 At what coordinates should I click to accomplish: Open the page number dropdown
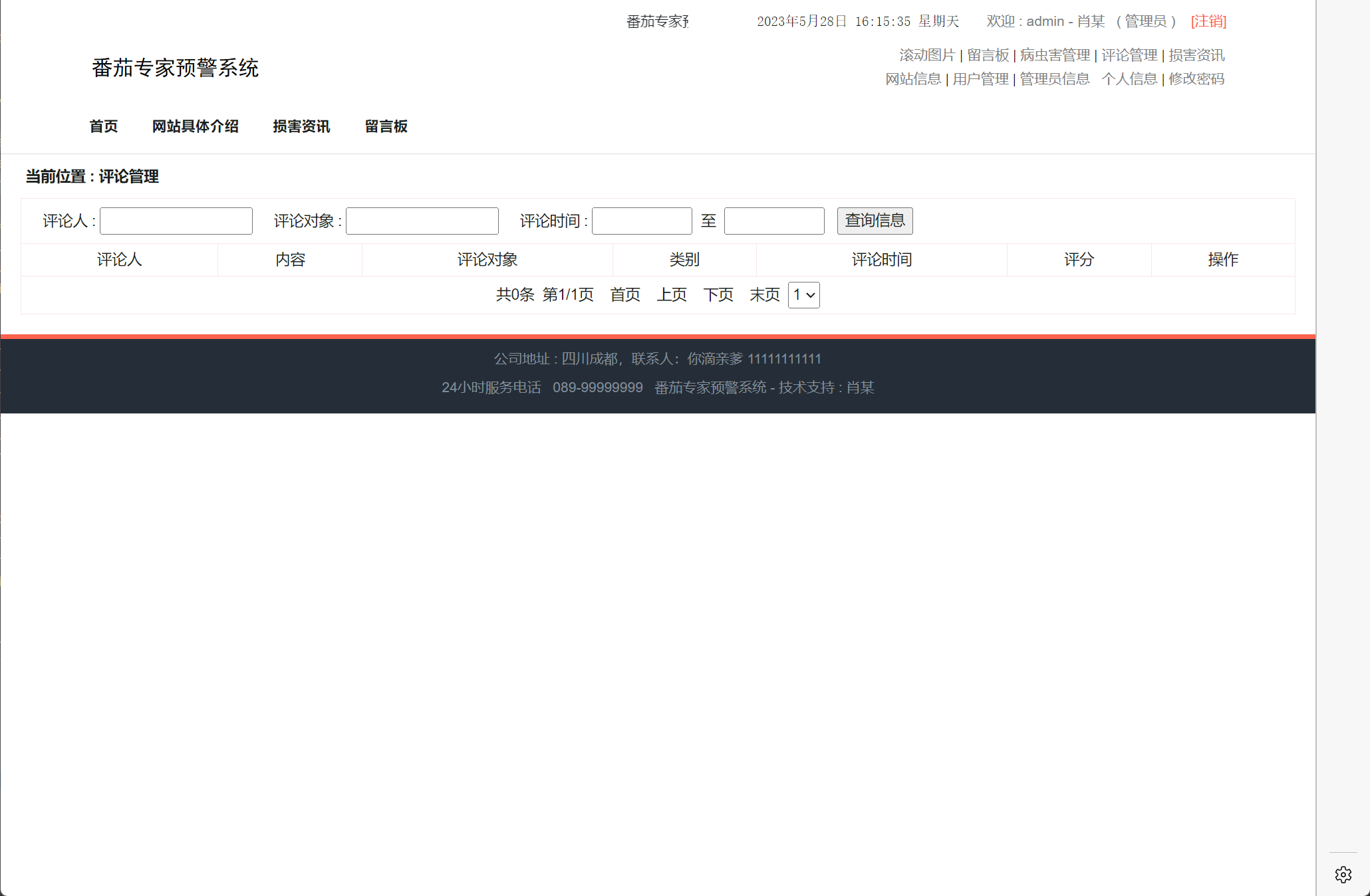tap(803, 295)
